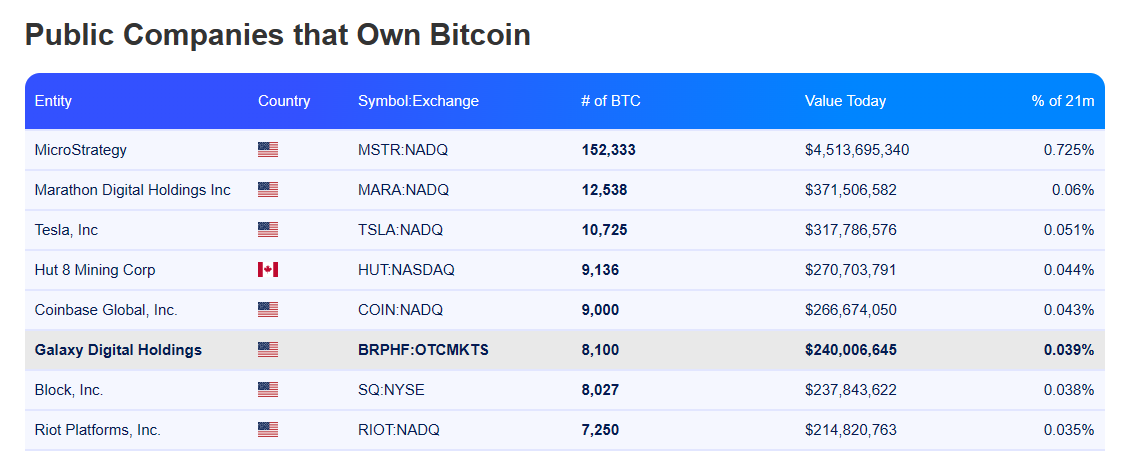Open the MicroStrategy entity name

(x=81, y=150)
